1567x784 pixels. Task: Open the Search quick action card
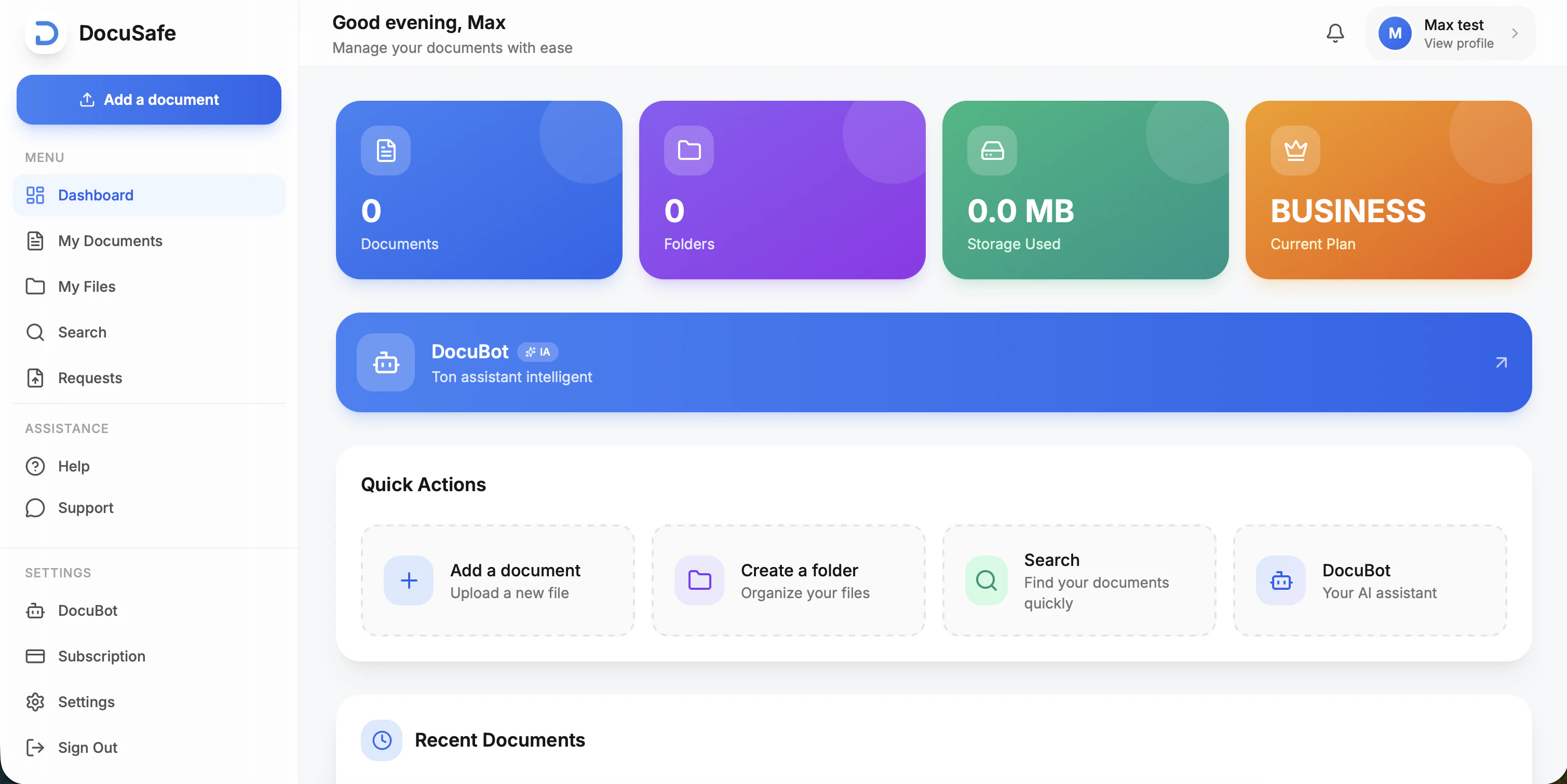(x=1078, y=581)
